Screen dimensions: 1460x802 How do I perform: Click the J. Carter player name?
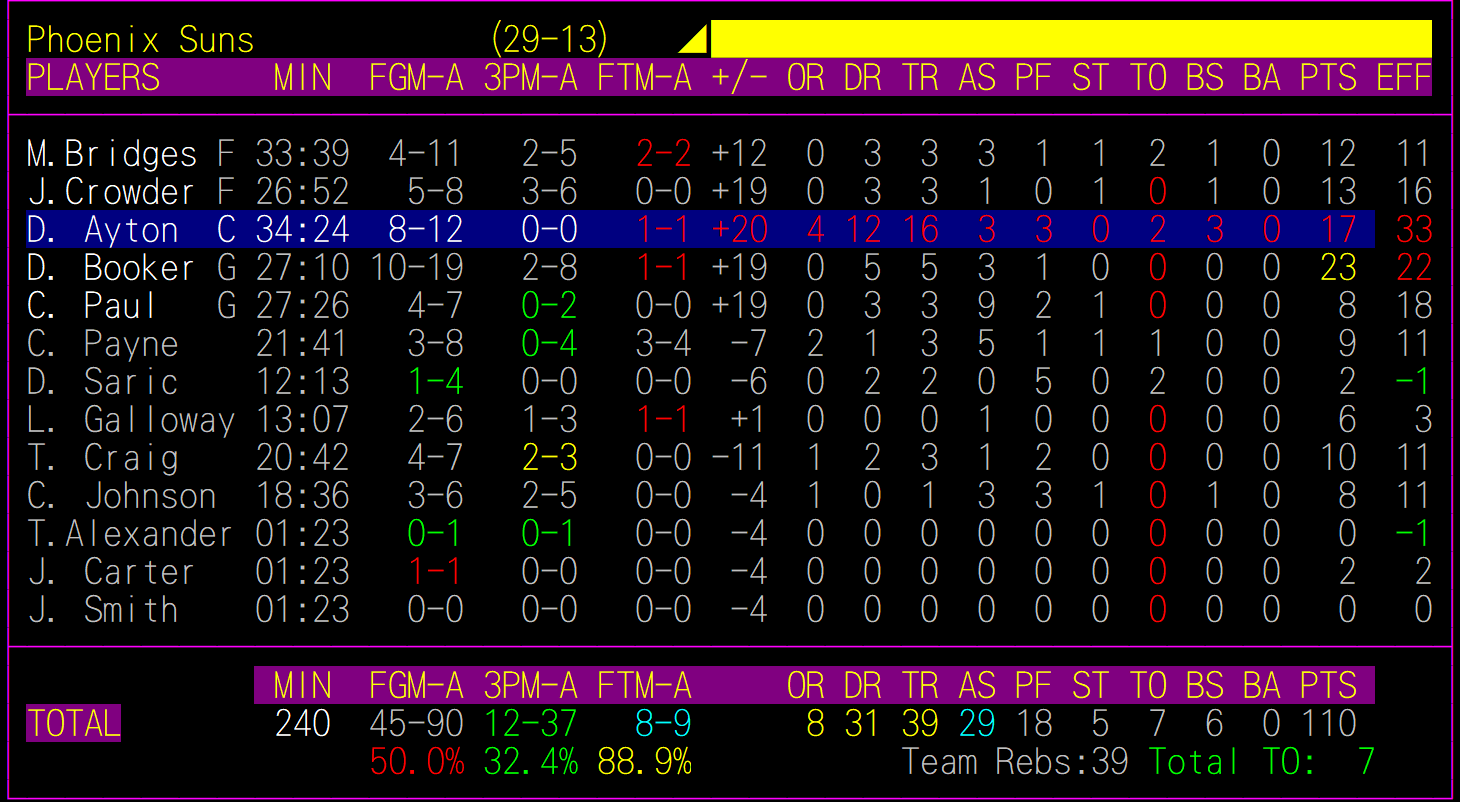110,572
